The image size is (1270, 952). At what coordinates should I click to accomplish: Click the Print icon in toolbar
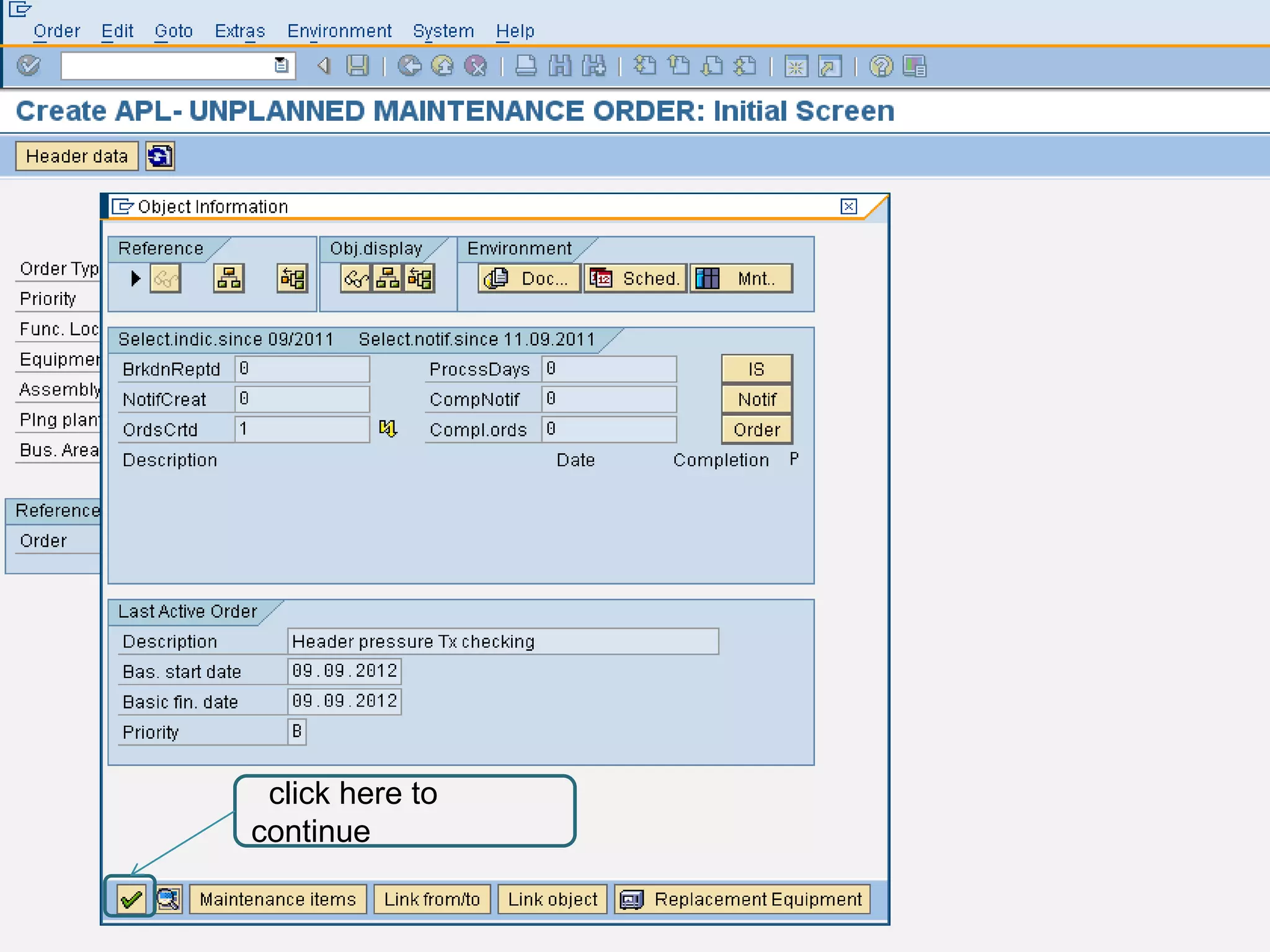click(x=526, y=66)
